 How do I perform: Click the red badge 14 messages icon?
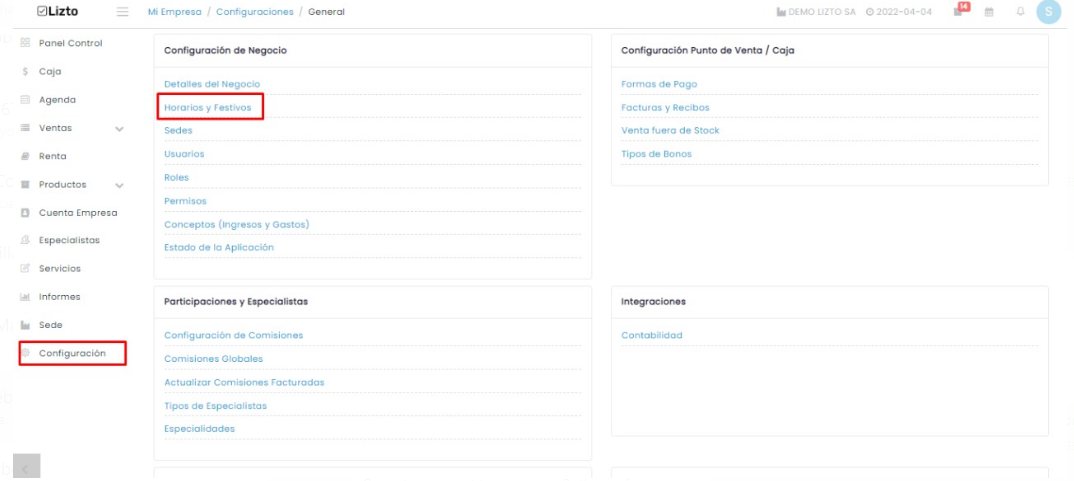(x=961, y=10)
